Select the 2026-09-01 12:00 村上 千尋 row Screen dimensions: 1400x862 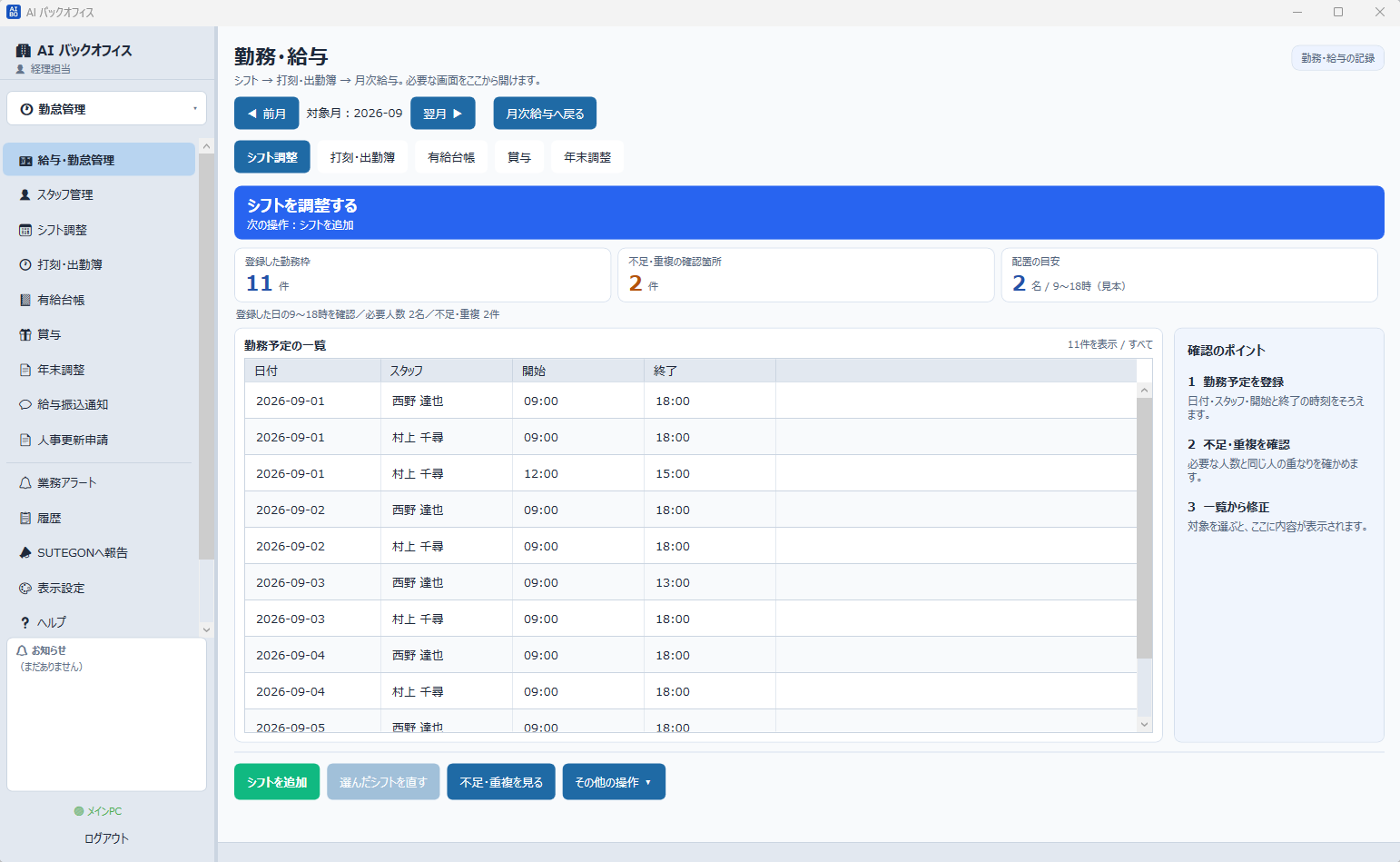coord(691,473)
